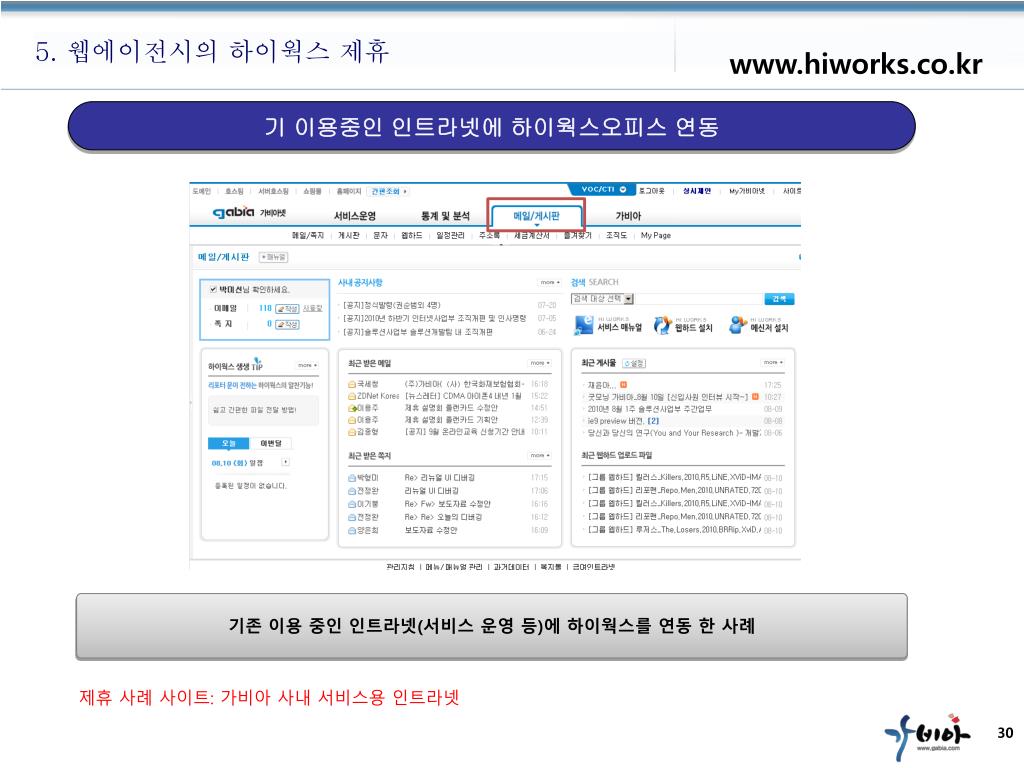Viewport: 1024px width, 768px height.
Task: Click the 로그아웃 link in top bar
Action: [x=651, y=191]
